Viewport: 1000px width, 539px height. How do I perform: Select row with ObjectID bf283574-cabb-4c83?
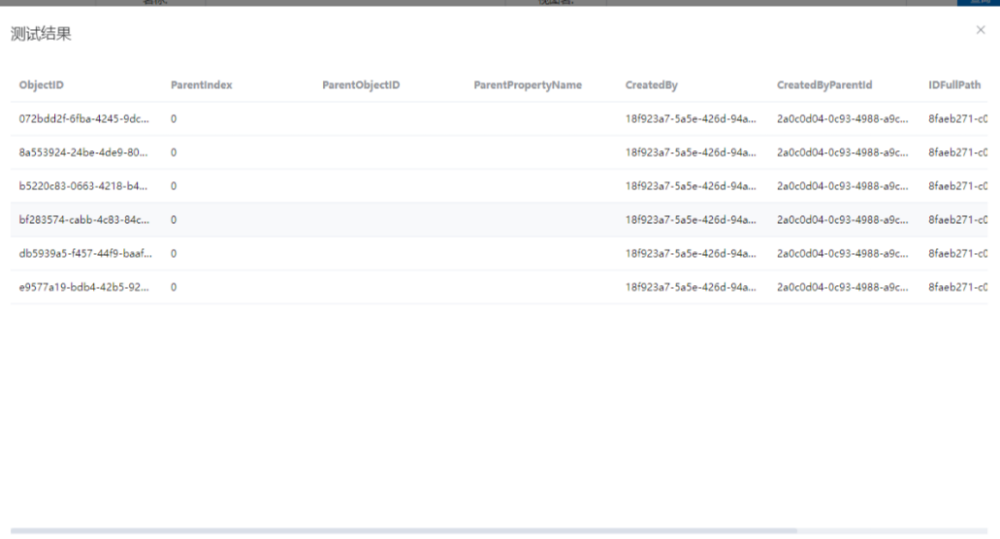click(x=84, y=220)
